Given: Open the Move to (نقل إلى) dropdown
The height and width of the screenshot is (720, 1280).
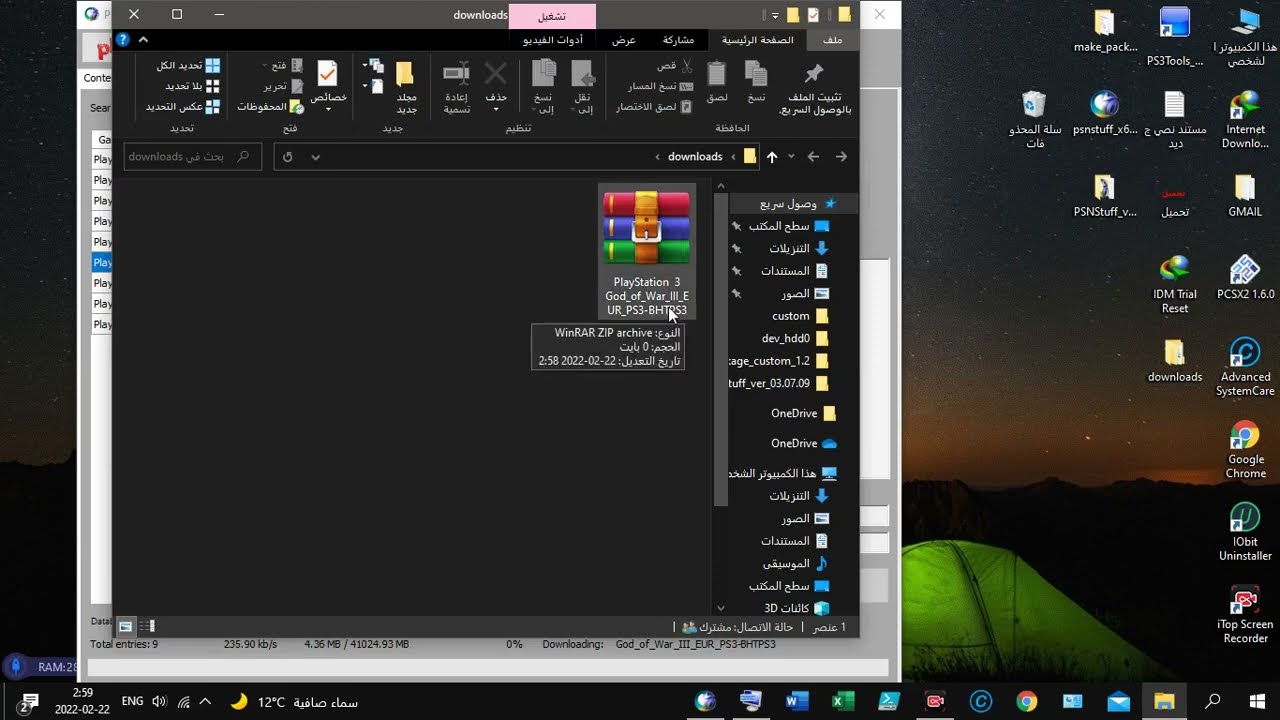Looking at the screenshot, I should pos(582,108).
